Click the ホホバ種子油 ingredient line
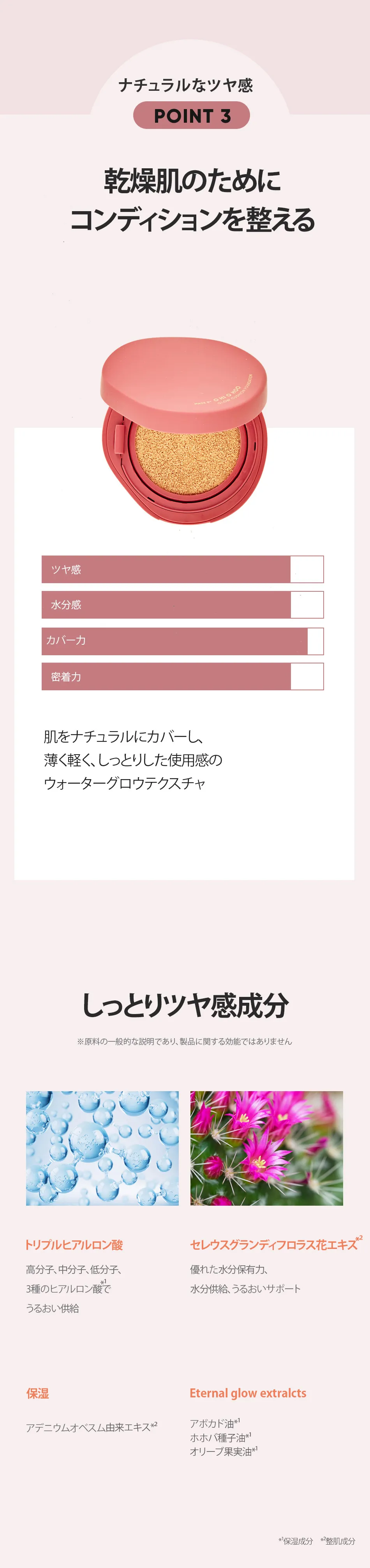Screen dimensions: 370x1568 click(x=220, y=1437)
